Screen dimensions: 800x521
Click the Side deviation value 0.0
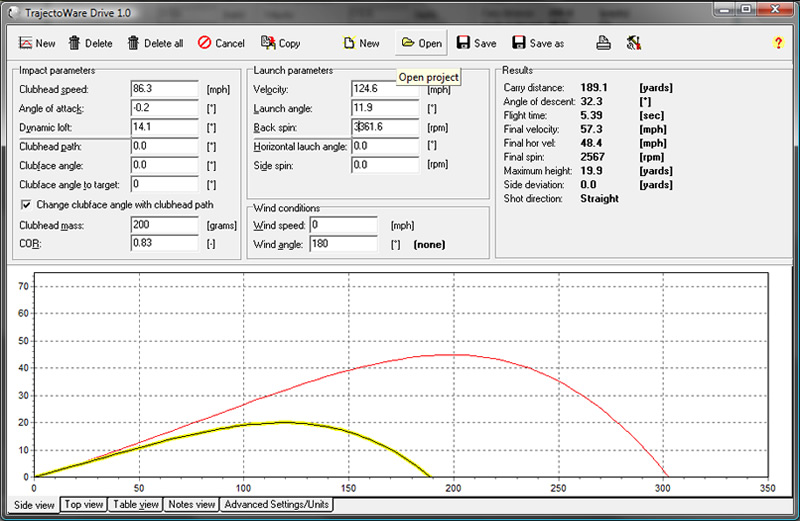point(588,185)
